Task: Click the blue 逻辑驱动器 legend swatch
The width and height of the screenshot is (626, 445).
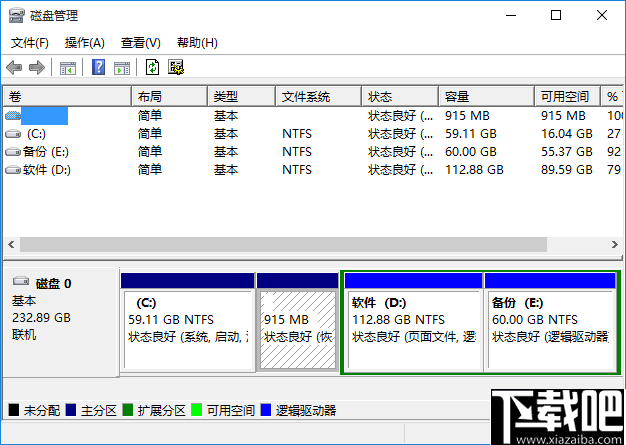Action: [265, 410]
